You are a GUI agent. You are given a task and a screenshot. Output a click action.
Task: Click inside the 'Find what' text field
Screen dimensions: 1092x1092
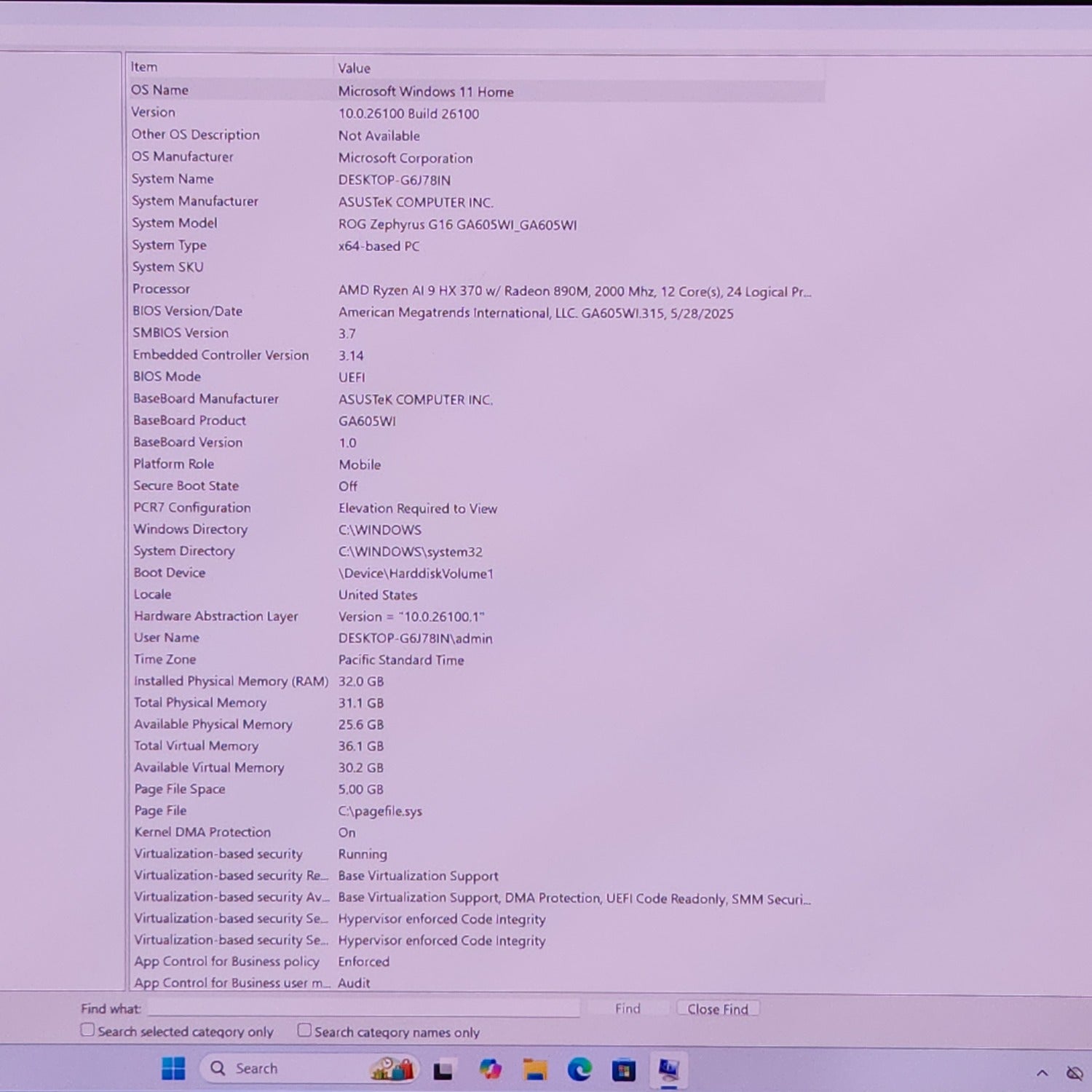pyautogui.click(x=364, y=1008)
